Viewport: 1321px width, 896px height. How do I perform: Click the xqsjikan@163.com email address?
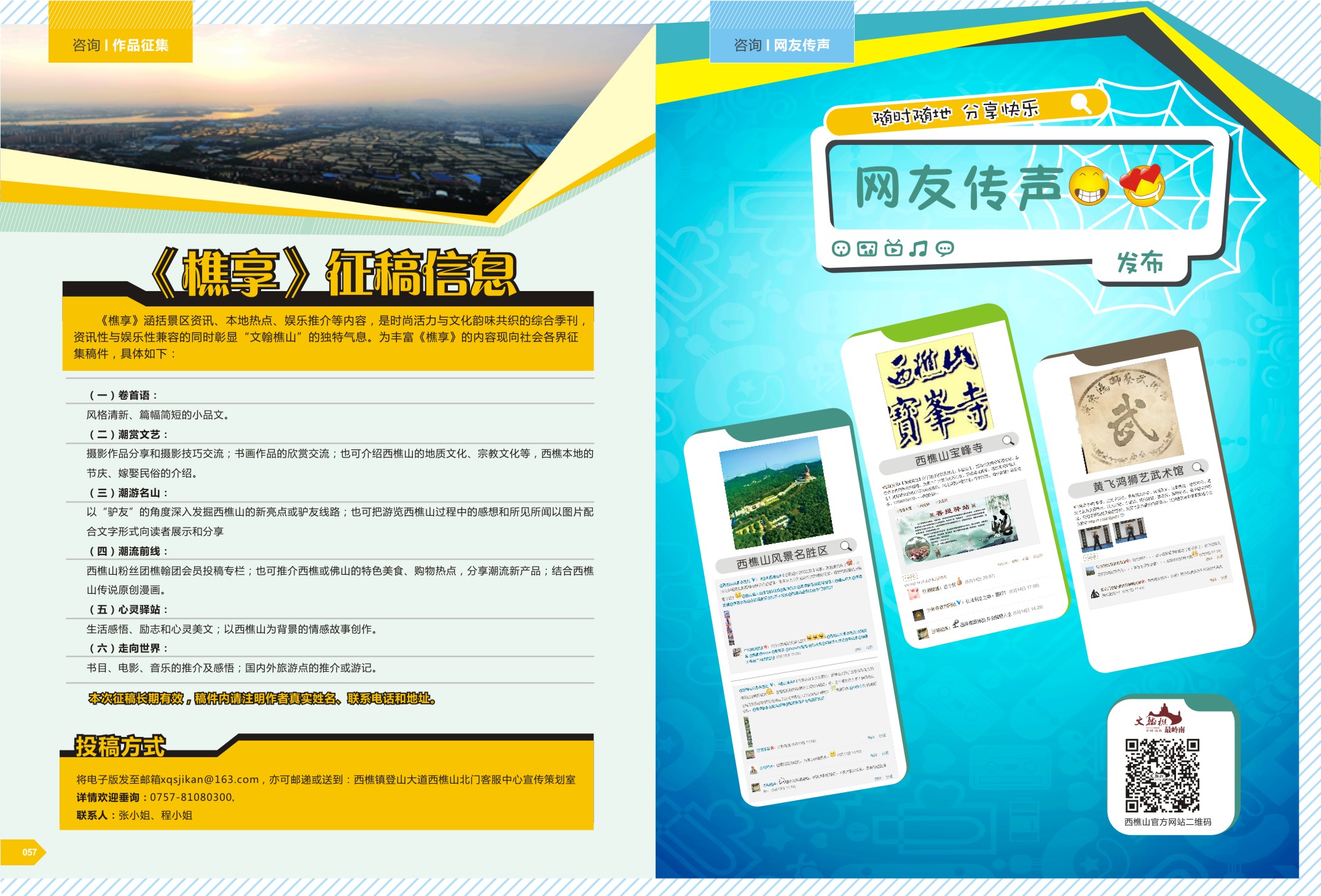tap(209, 779)
